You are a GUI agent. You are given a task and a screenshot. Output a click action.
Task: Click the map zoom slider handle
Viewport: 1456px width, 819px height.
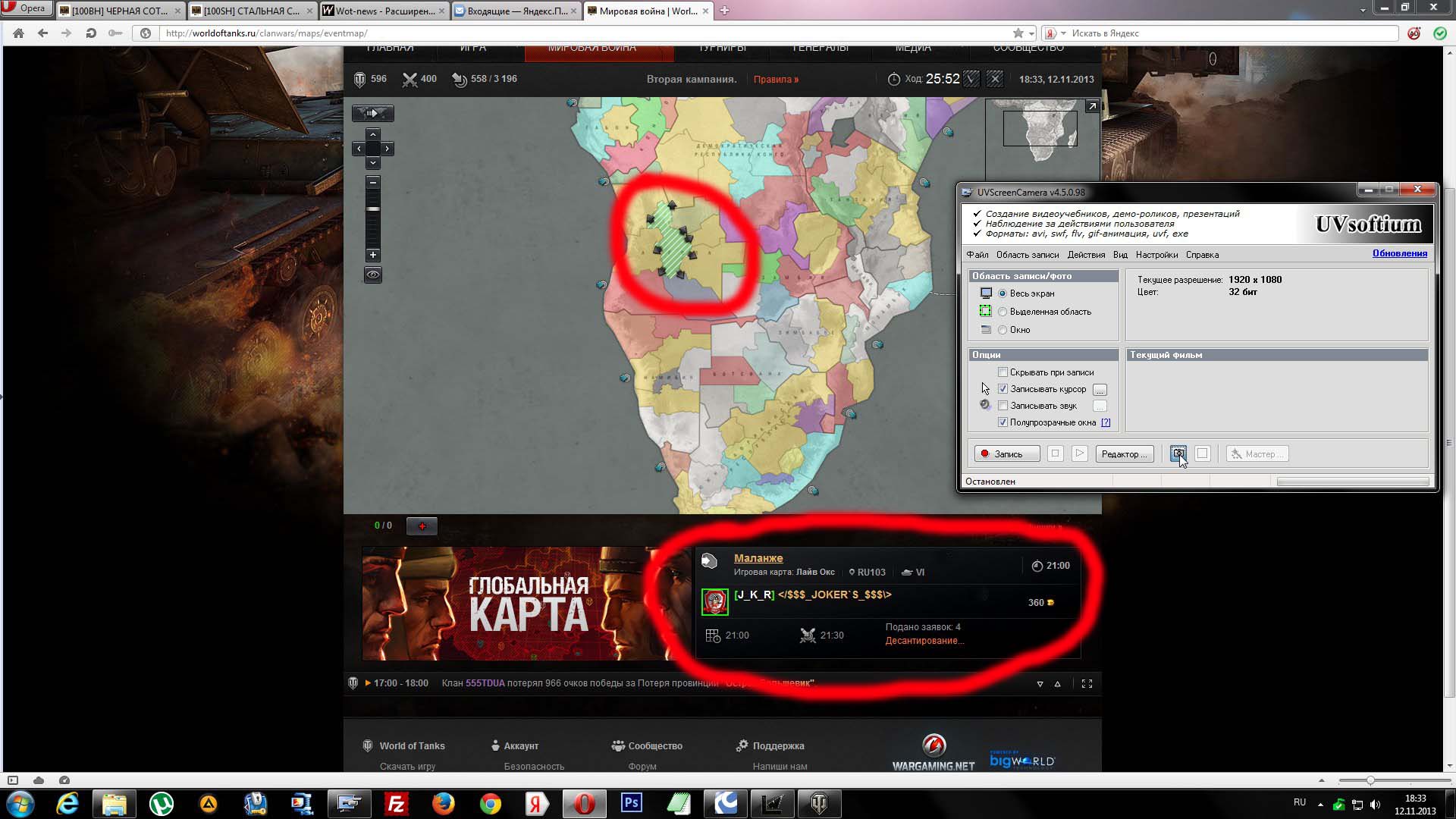pyautogui.click(x=372, y=209)
